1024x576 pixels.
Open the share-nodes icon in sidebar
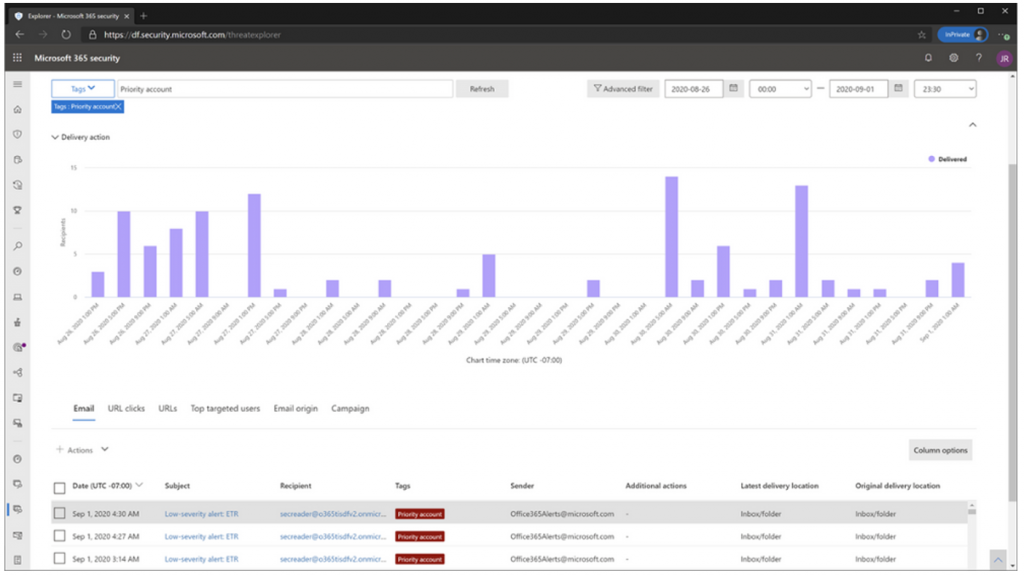[18, 373]
